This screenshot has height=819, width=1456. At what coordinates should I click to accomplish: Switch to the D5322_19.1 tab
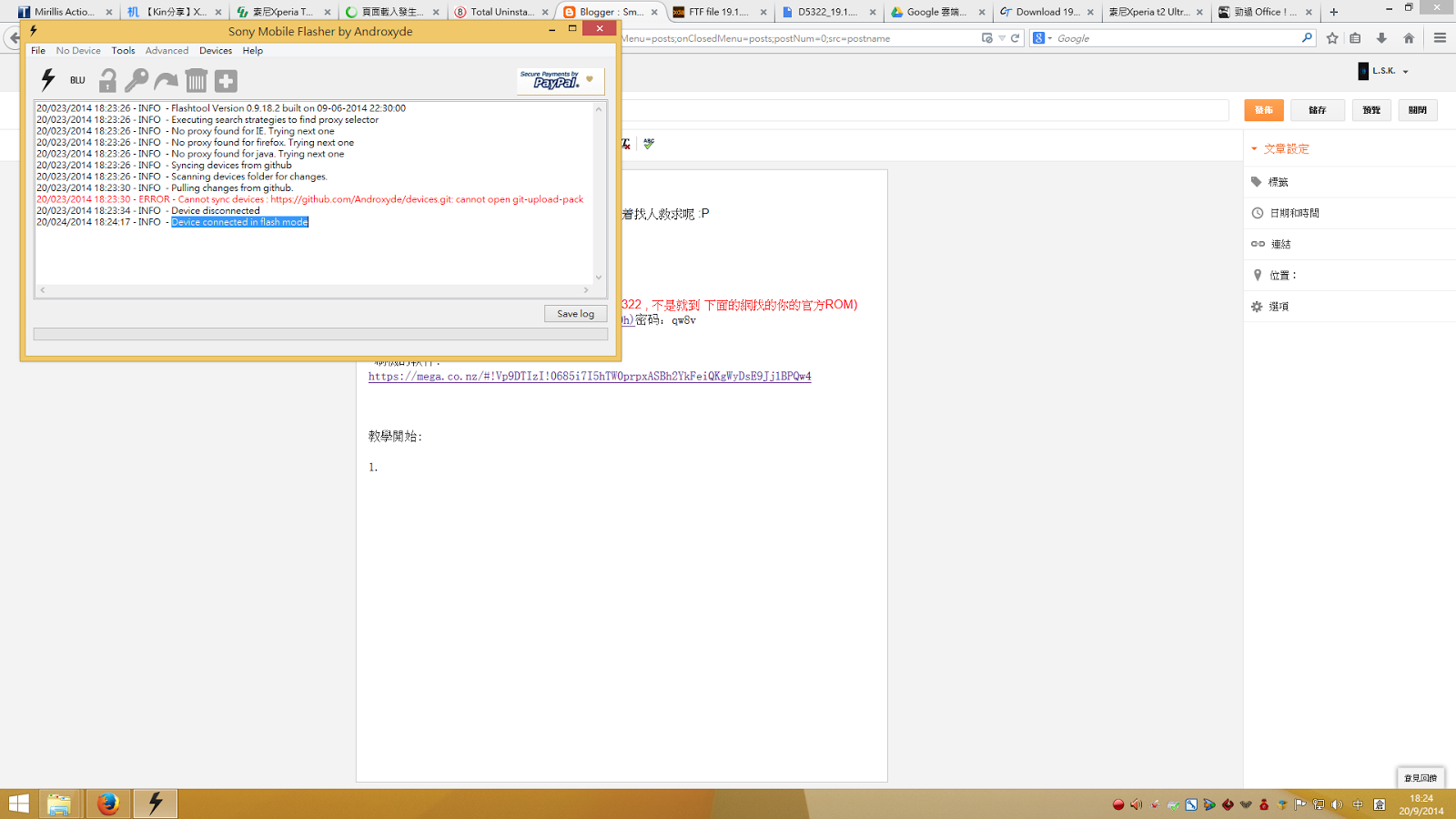point(827,12)
